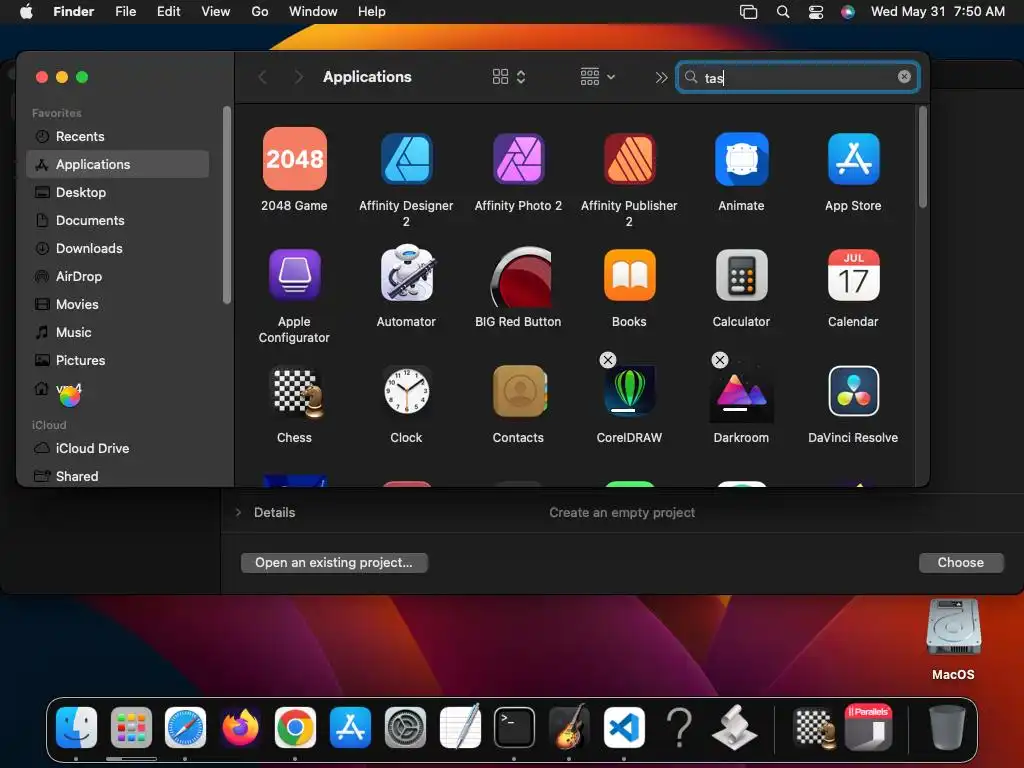Open Shared in the sidebar
1024x768 pixels.
click(118, 477)
